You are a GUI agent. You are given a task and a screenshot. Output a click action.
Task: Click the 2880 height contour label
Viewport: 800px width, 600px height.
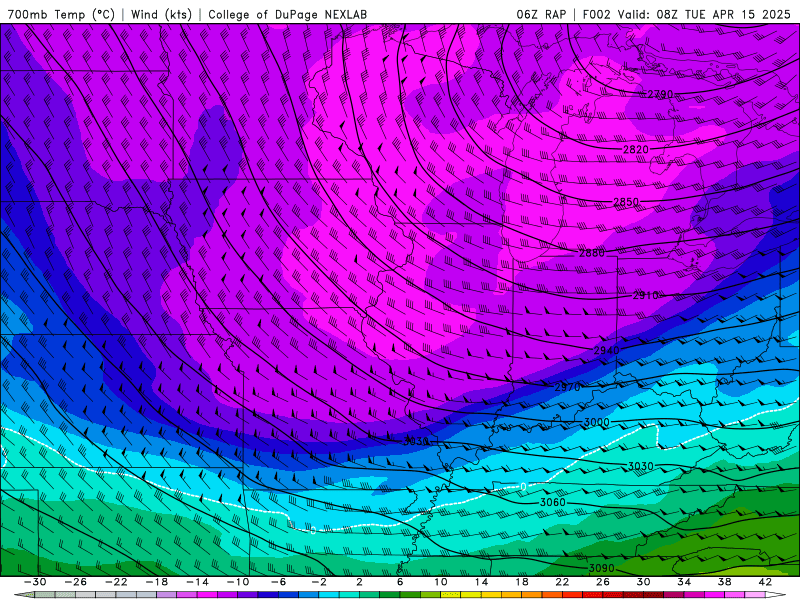point(592,253)
